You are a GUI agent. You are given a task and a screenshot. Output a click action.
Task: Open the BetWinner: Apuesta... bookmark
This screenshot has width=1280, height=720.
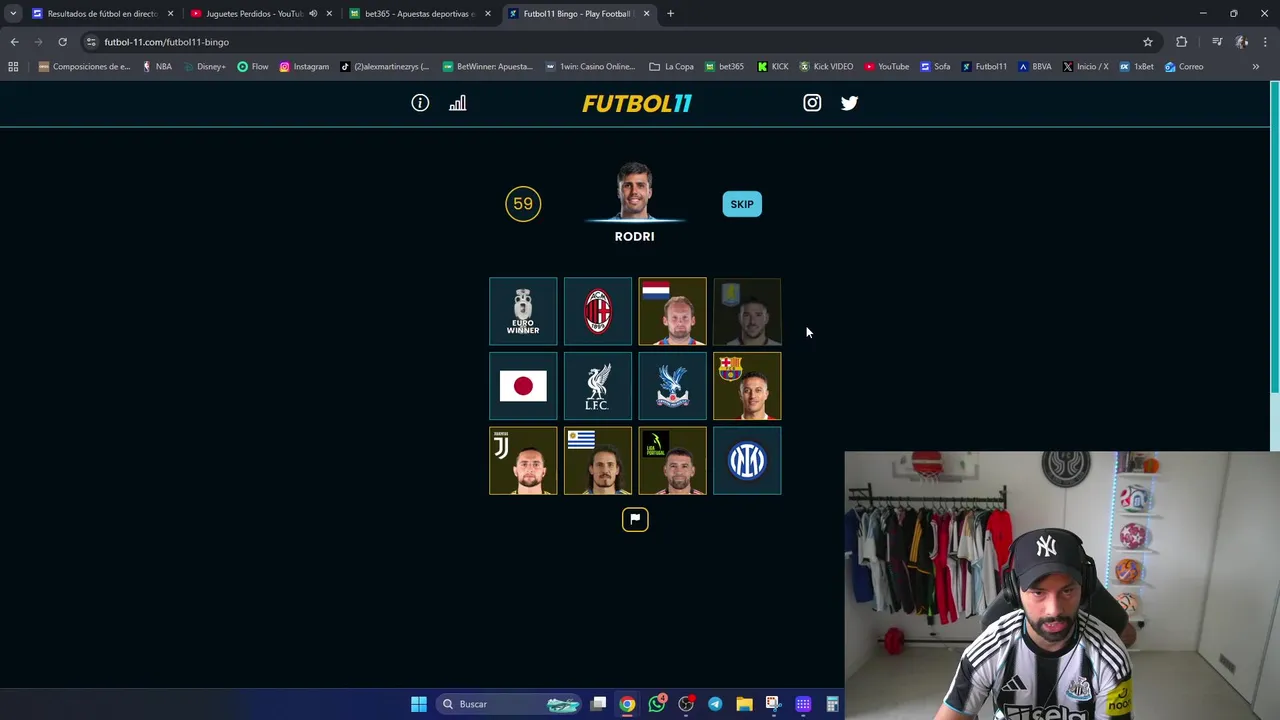click(x=487, y=67)
